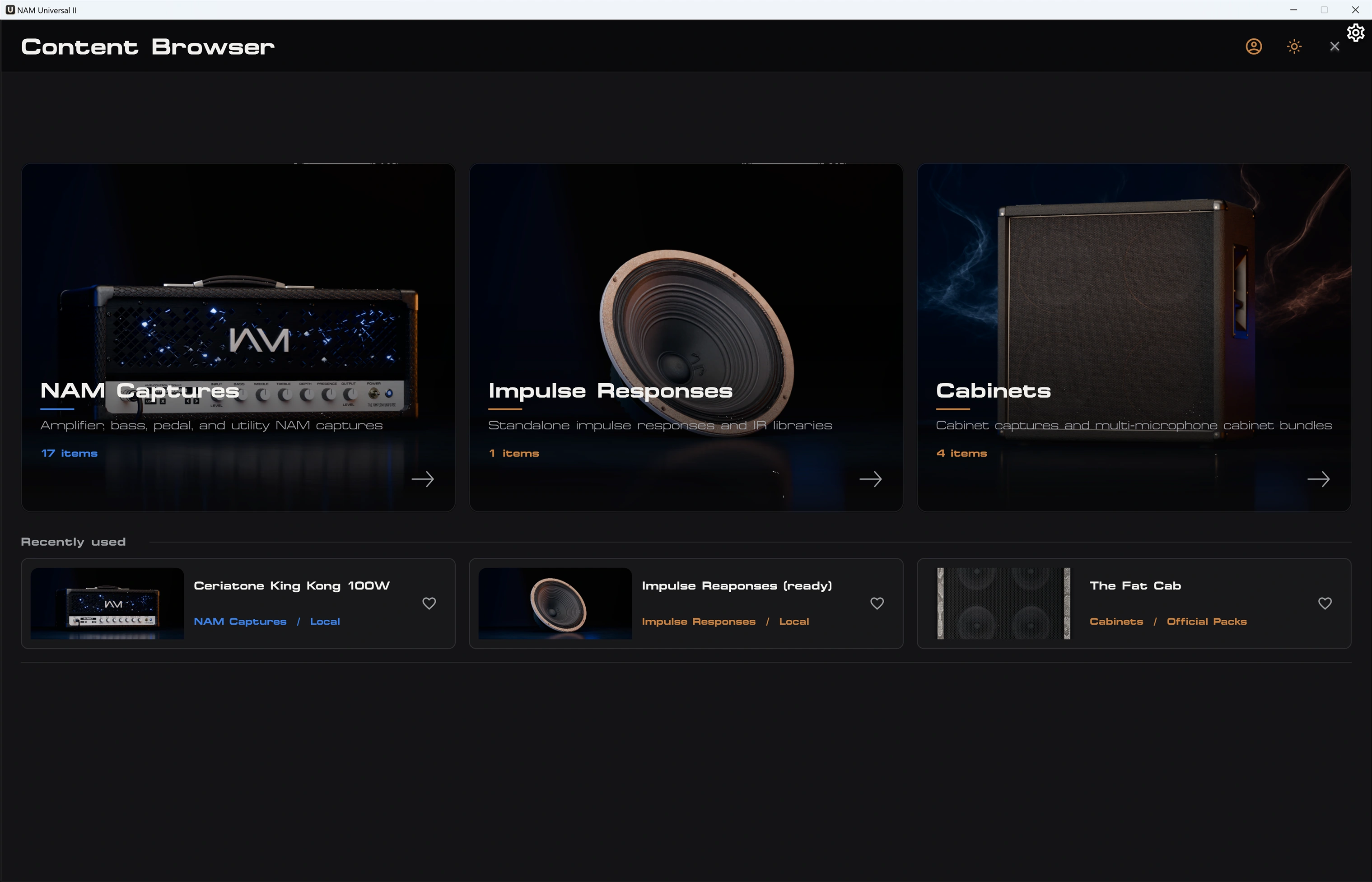Click the arrow on Impulse Responses card
The image size is (1372, 882).
click(870, 479)
